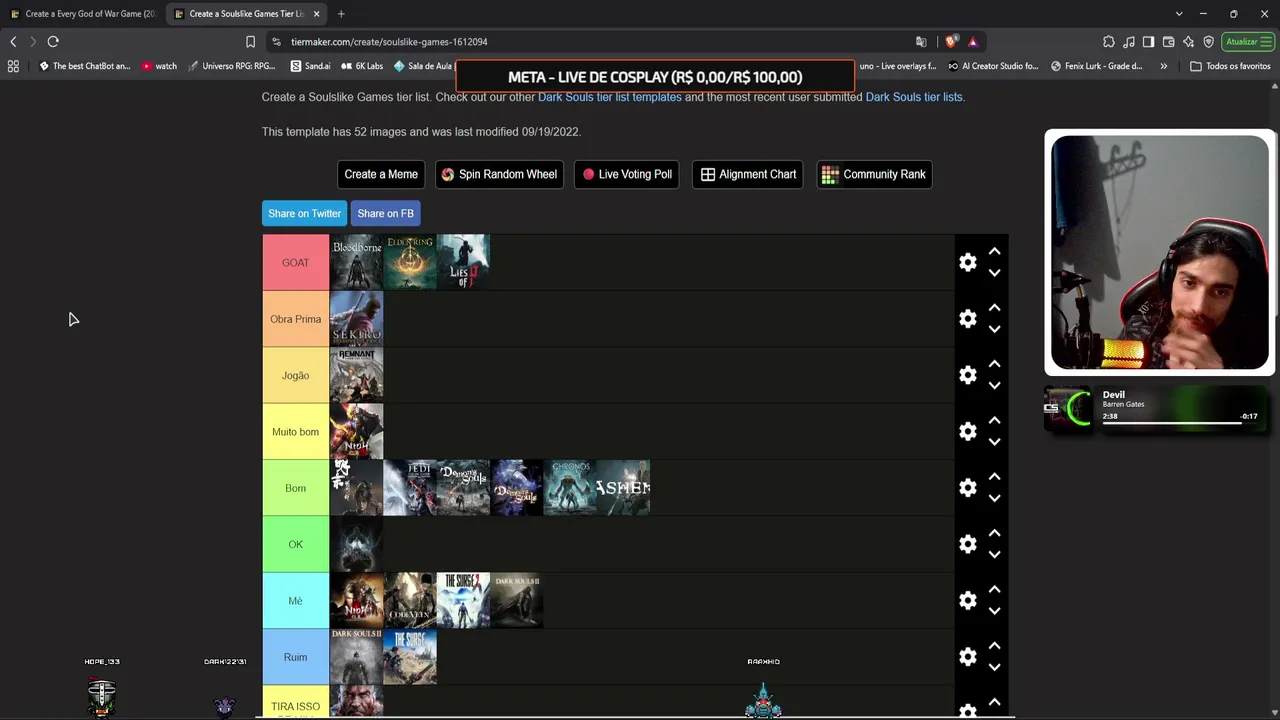Viewport: 1280px width, 720px height.
Task: Open settings gear for the Mê tier
Action: tap(967, 600)
